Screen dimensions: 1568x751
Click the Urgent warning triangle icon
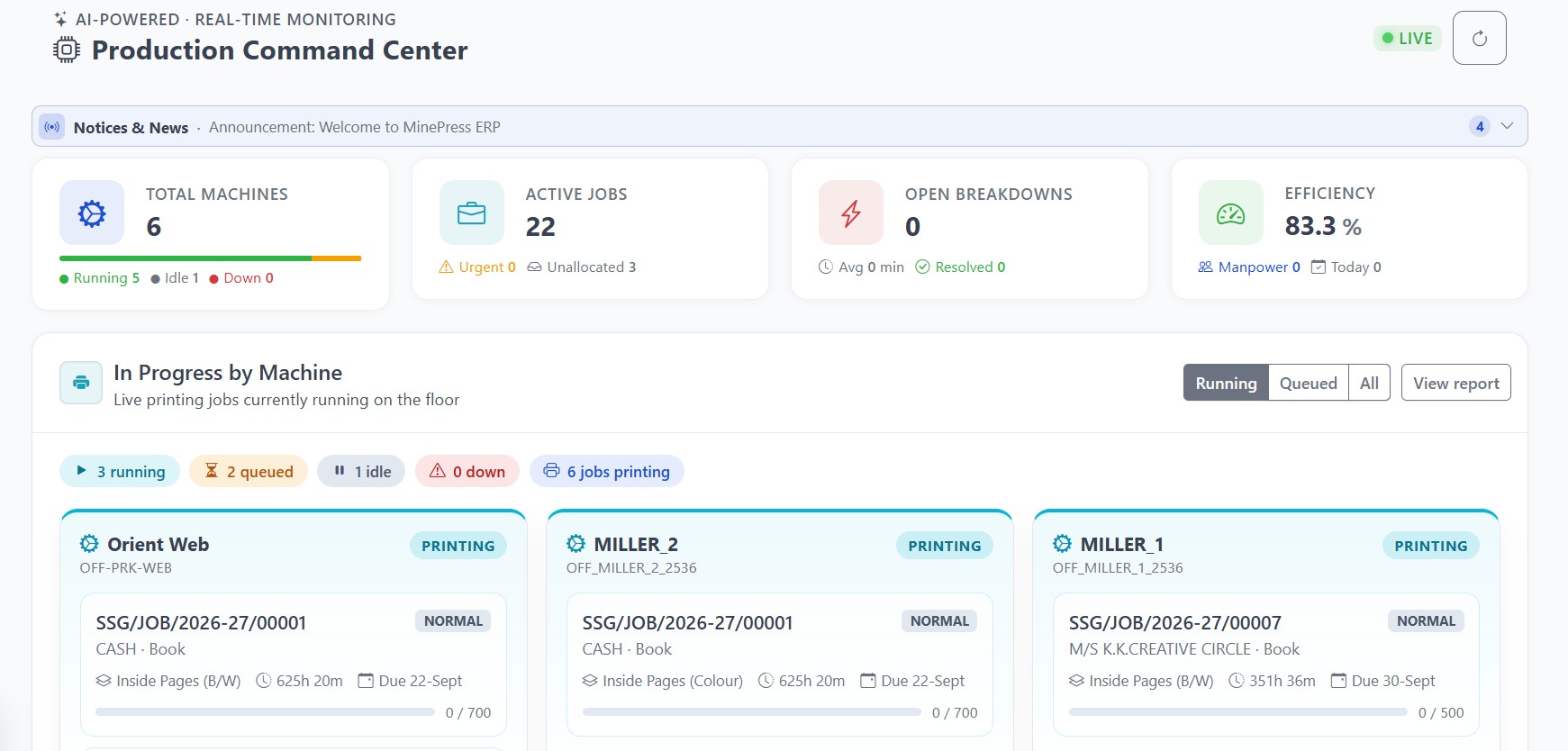pos(446,267)
